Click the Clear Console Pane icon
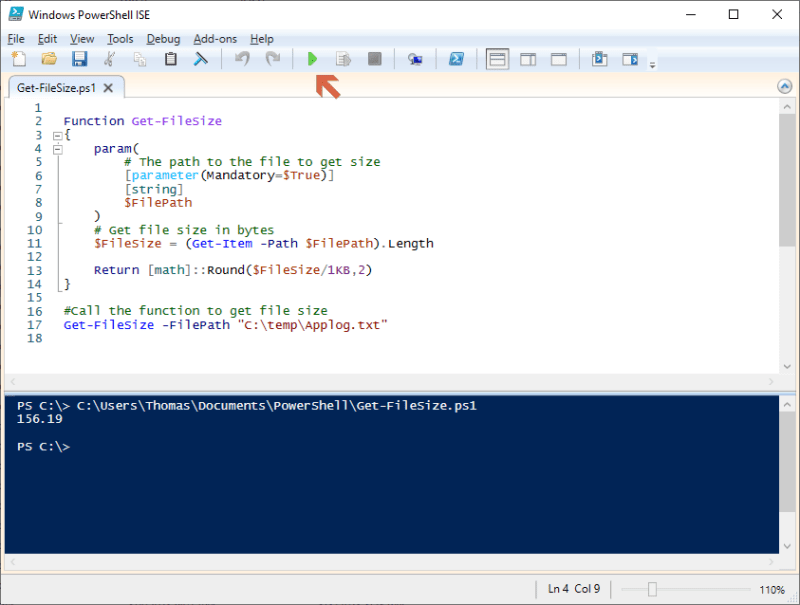 pos(201,59)
